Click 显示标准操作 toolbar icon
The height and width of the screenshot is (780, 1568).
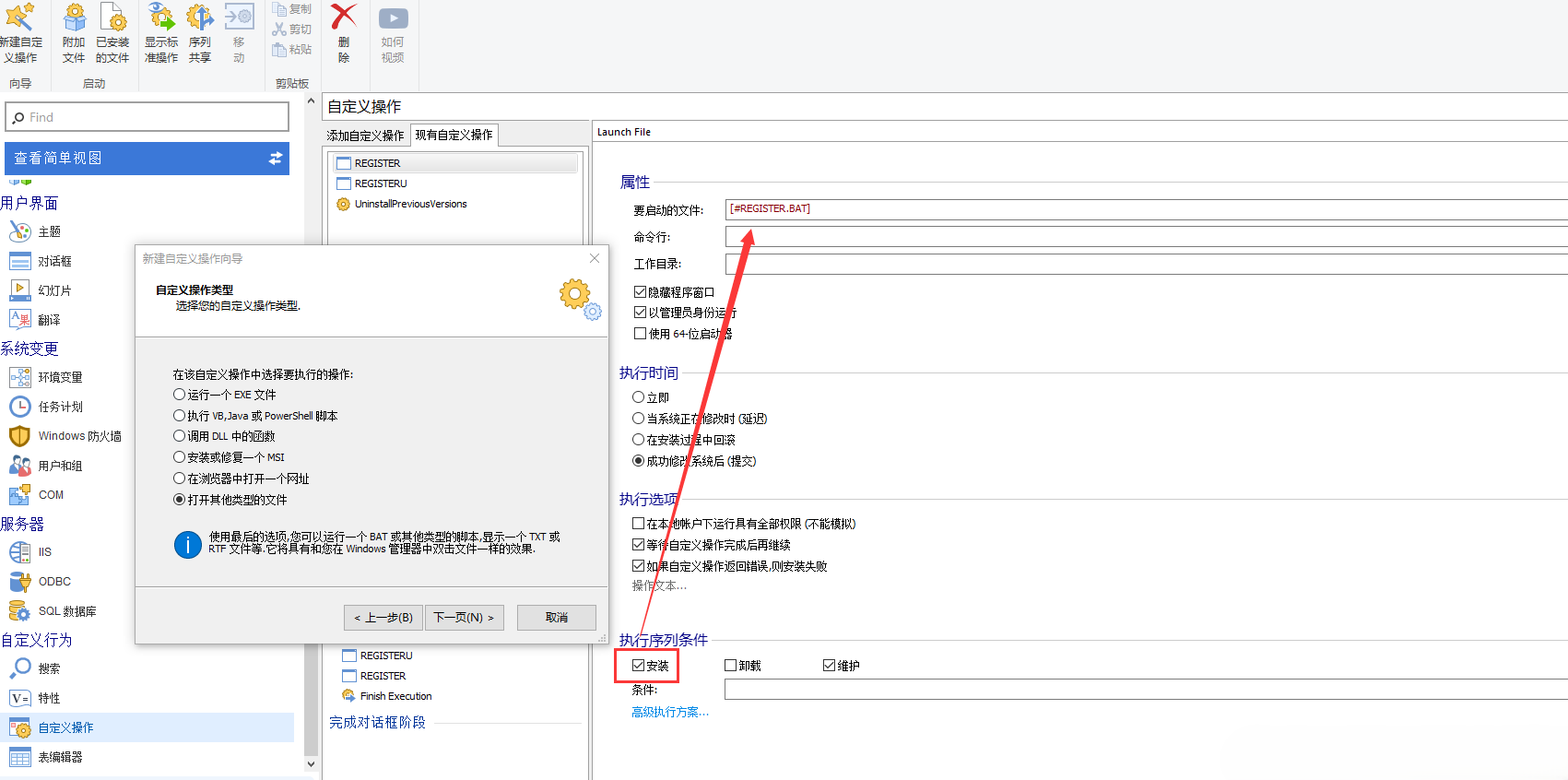(161, 33)
